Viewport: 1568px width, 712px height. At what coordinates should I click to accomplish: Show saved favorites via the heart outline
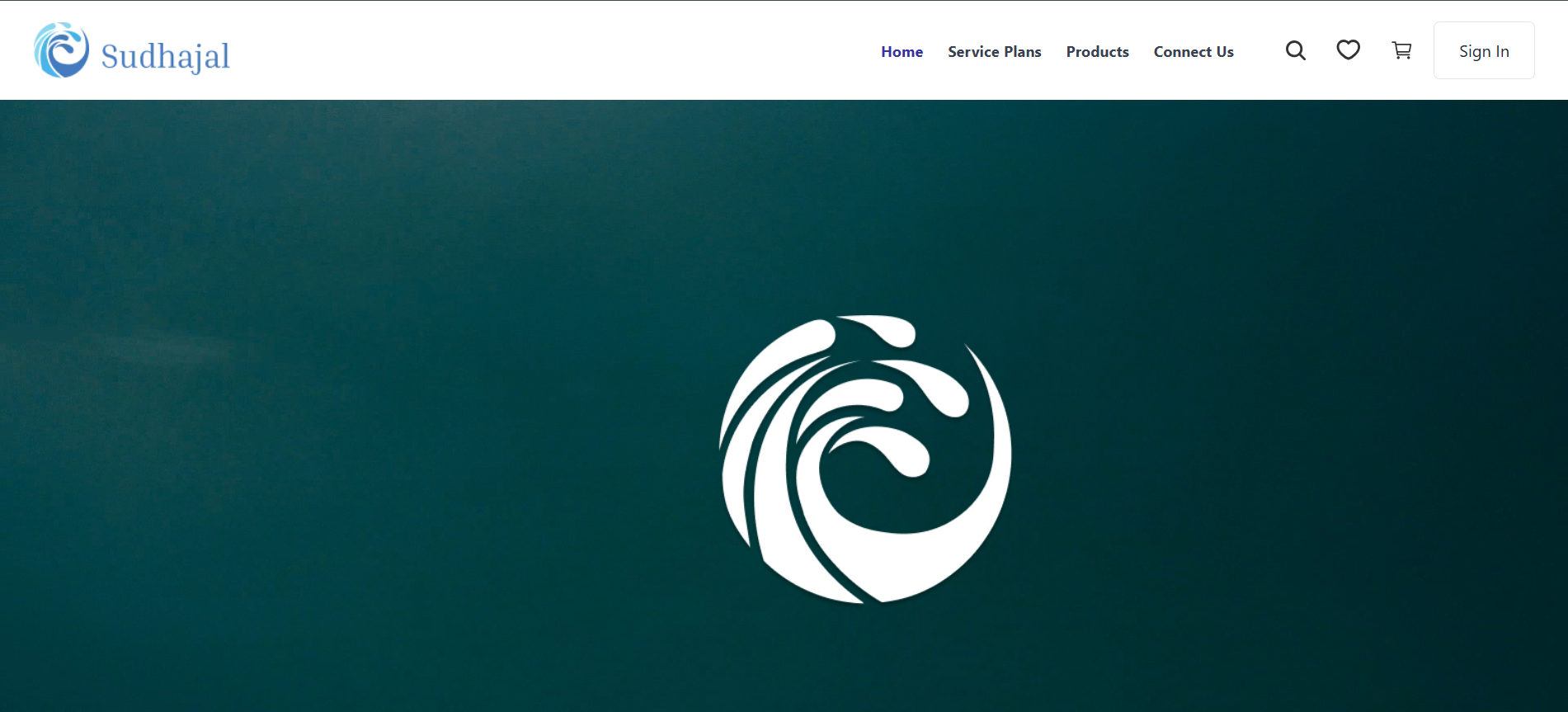pos(1349,50)
